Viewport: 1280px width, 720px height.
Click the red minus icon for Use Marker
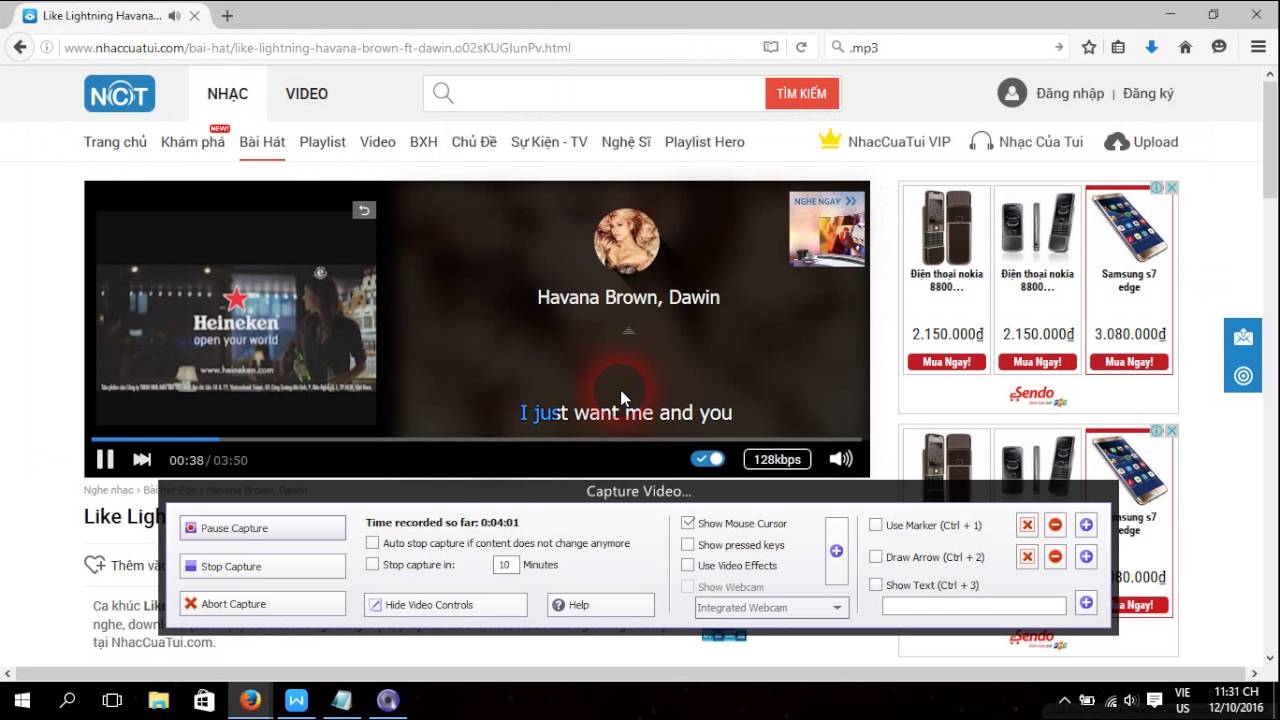tap(1055, 525)
